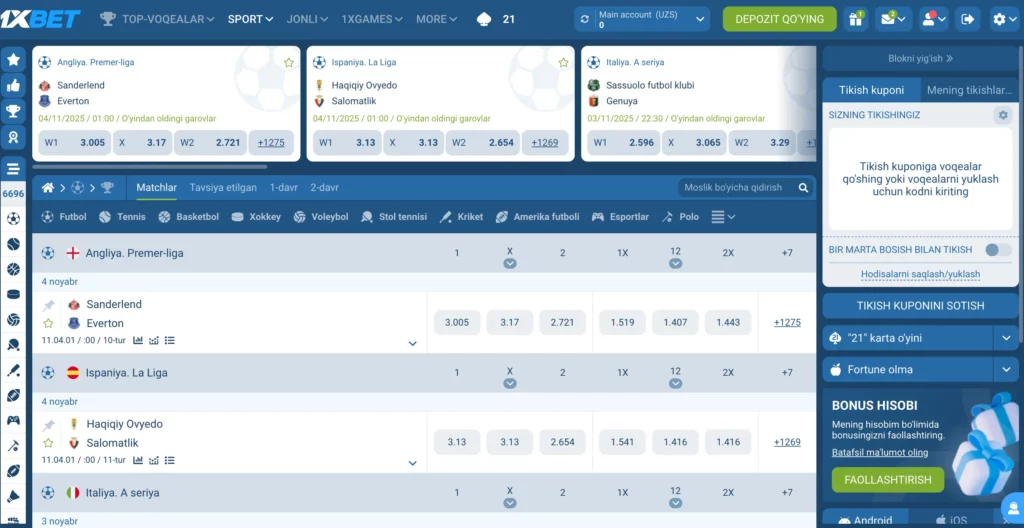Switch to 2-davr tab

(324, 188)
